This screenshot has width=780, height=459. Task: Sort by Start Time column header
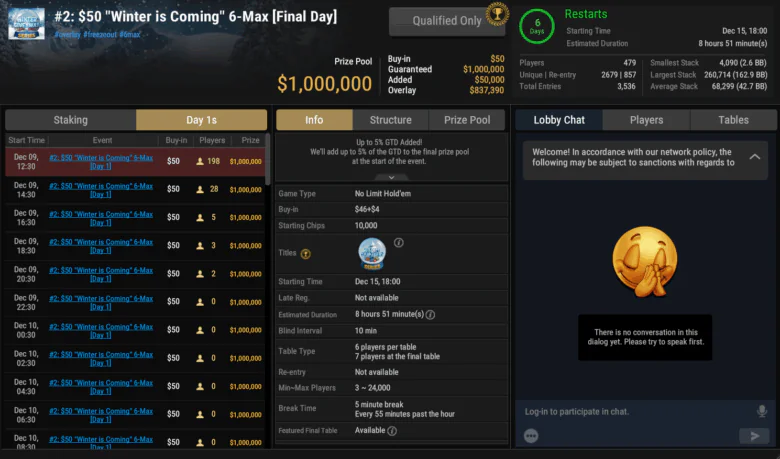point(26,140)
